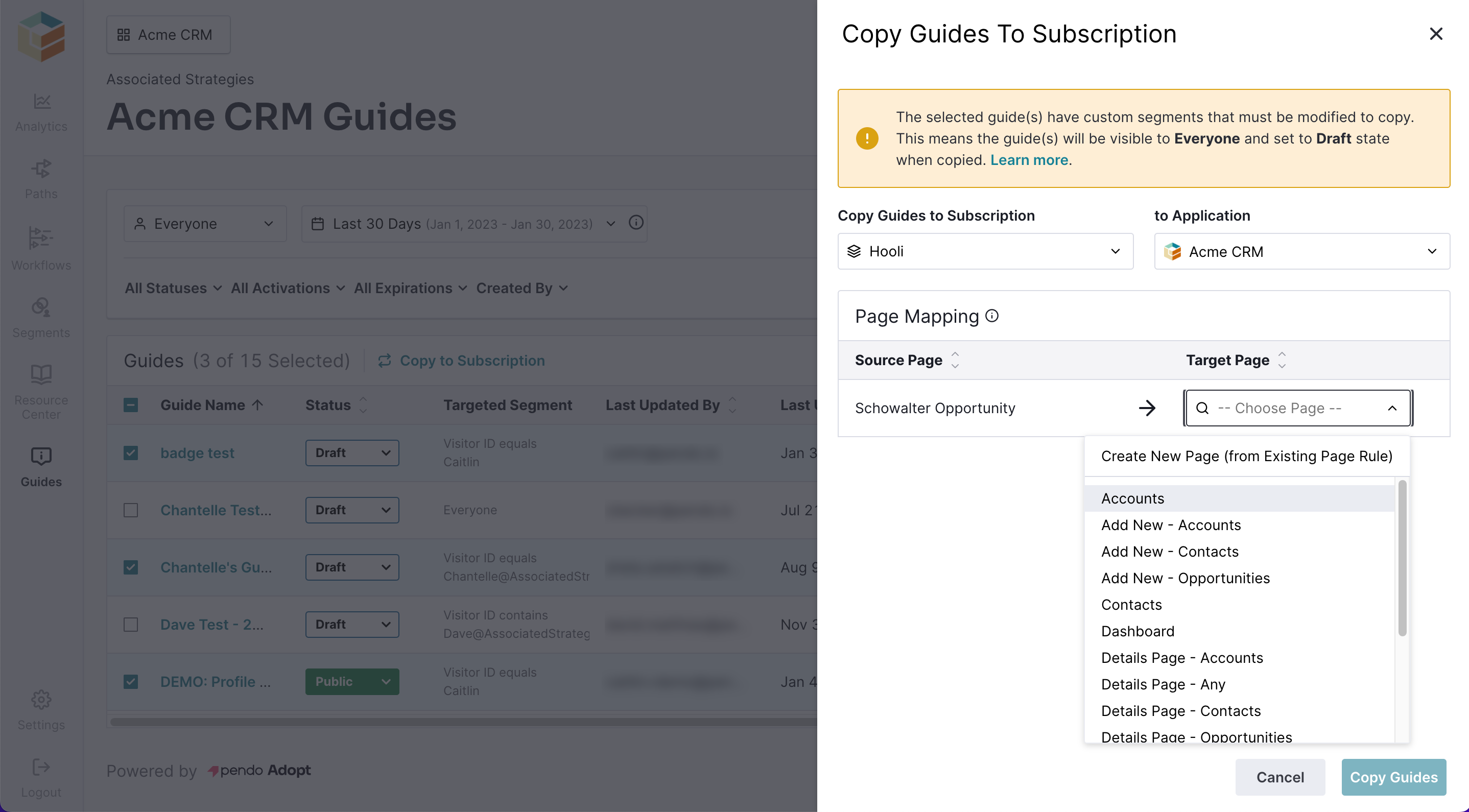Screen dimensions: 1469x812
Task: Click the page list vertical scrollbar
Action: tap(1402, 559)
